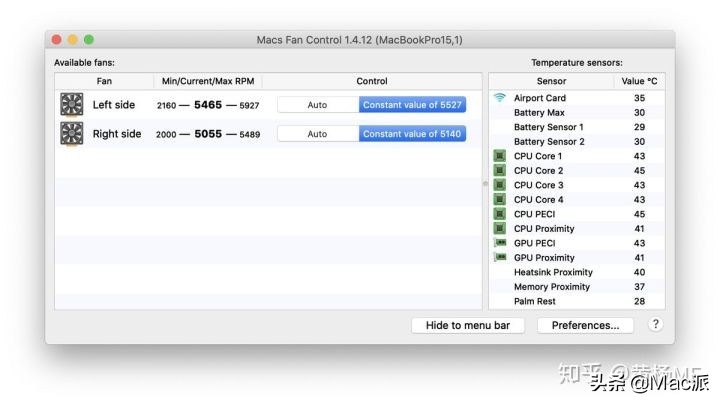Select the Battery Sensor 2 row
Viewport: 720px width, 404px height.
[577, 141]
